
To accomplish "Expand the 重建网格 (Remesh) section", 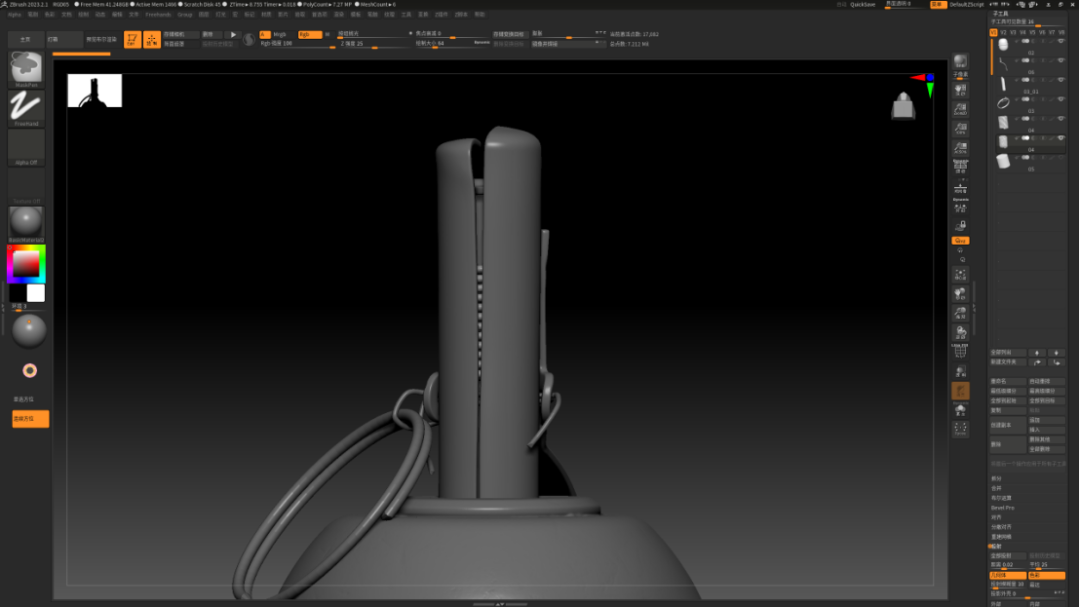I will [1001, 536].
